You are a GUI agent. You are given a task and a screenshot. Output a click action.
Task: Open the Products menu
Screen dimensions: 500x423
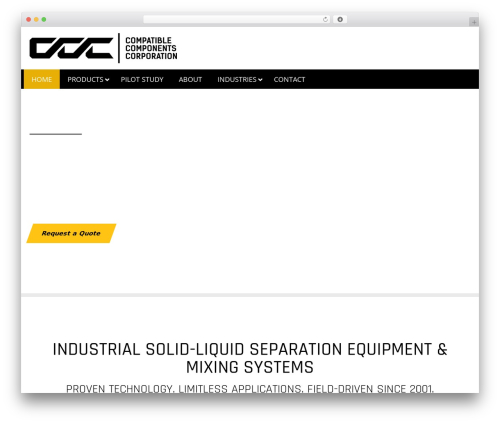pyautogui.click(x=85, y=79)
